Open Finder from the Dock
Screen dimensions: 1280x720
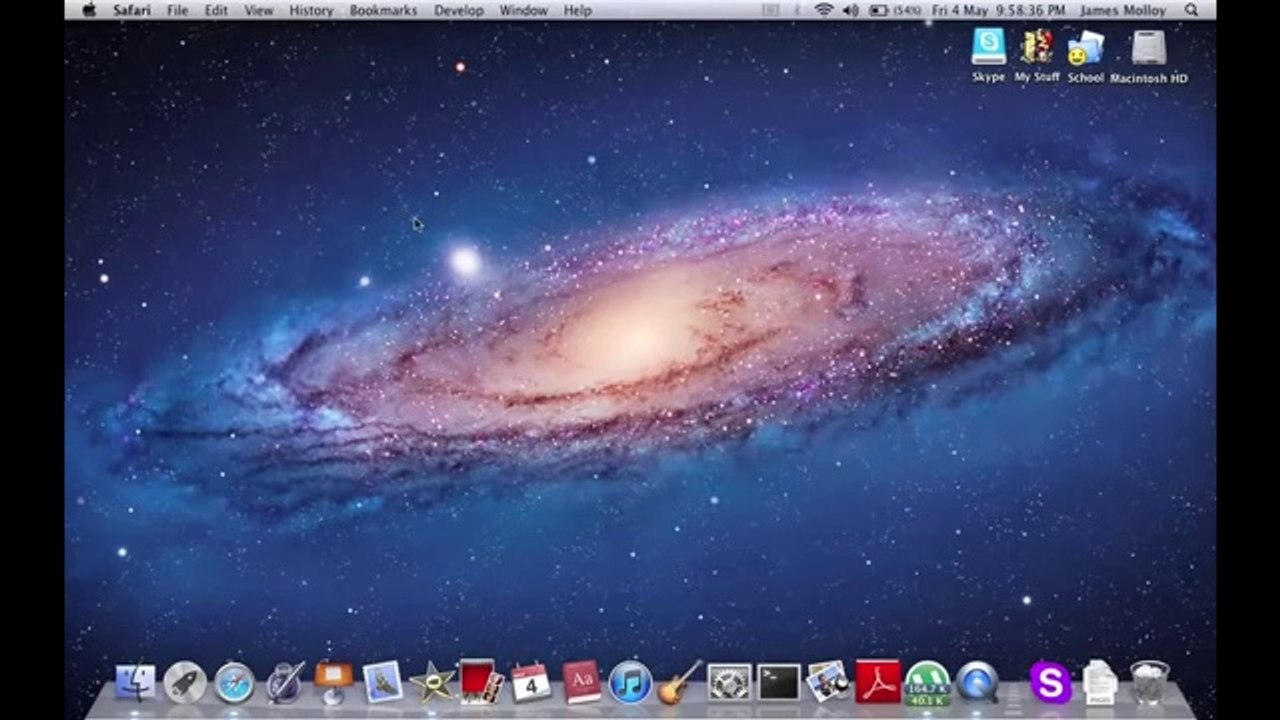tap(135, 683)
